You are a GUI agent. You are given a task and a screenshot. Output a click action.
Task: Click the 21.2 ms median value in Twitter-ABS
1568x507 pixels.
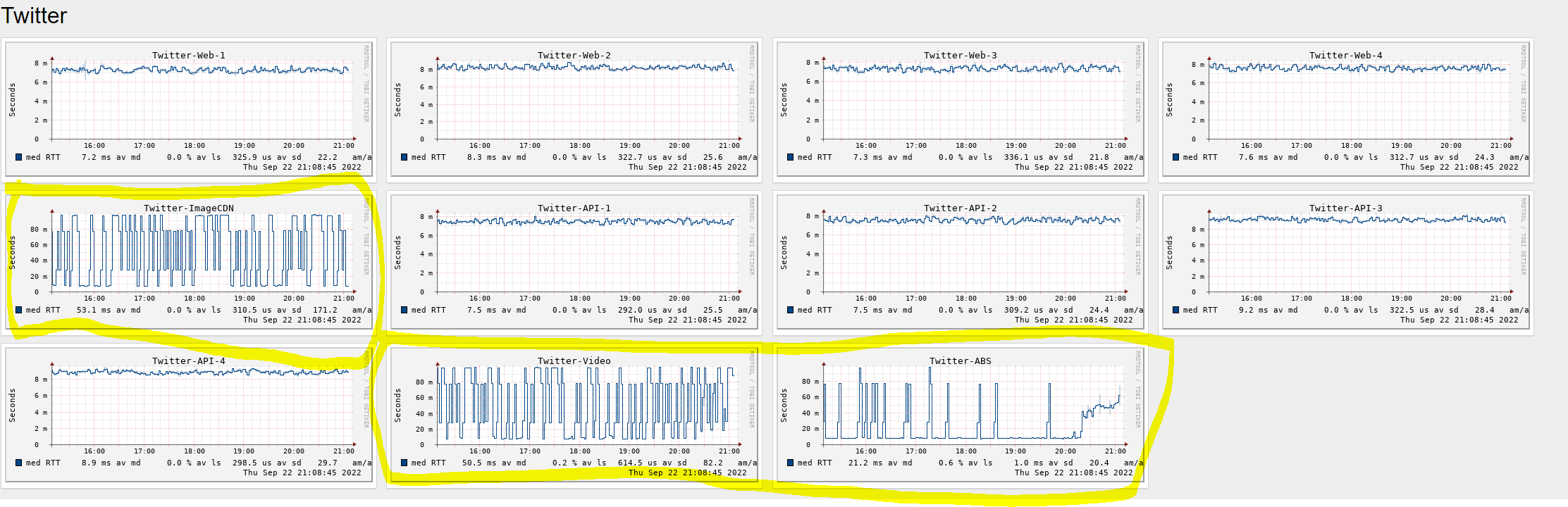868,463
